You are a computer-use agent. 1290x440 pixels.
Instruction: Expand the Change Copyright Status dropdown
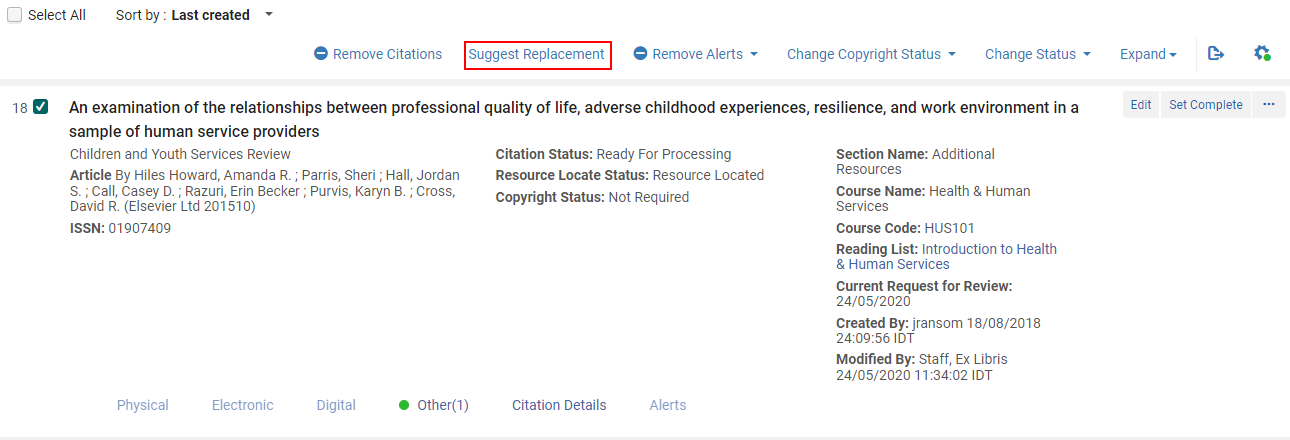tap(871, 54)
